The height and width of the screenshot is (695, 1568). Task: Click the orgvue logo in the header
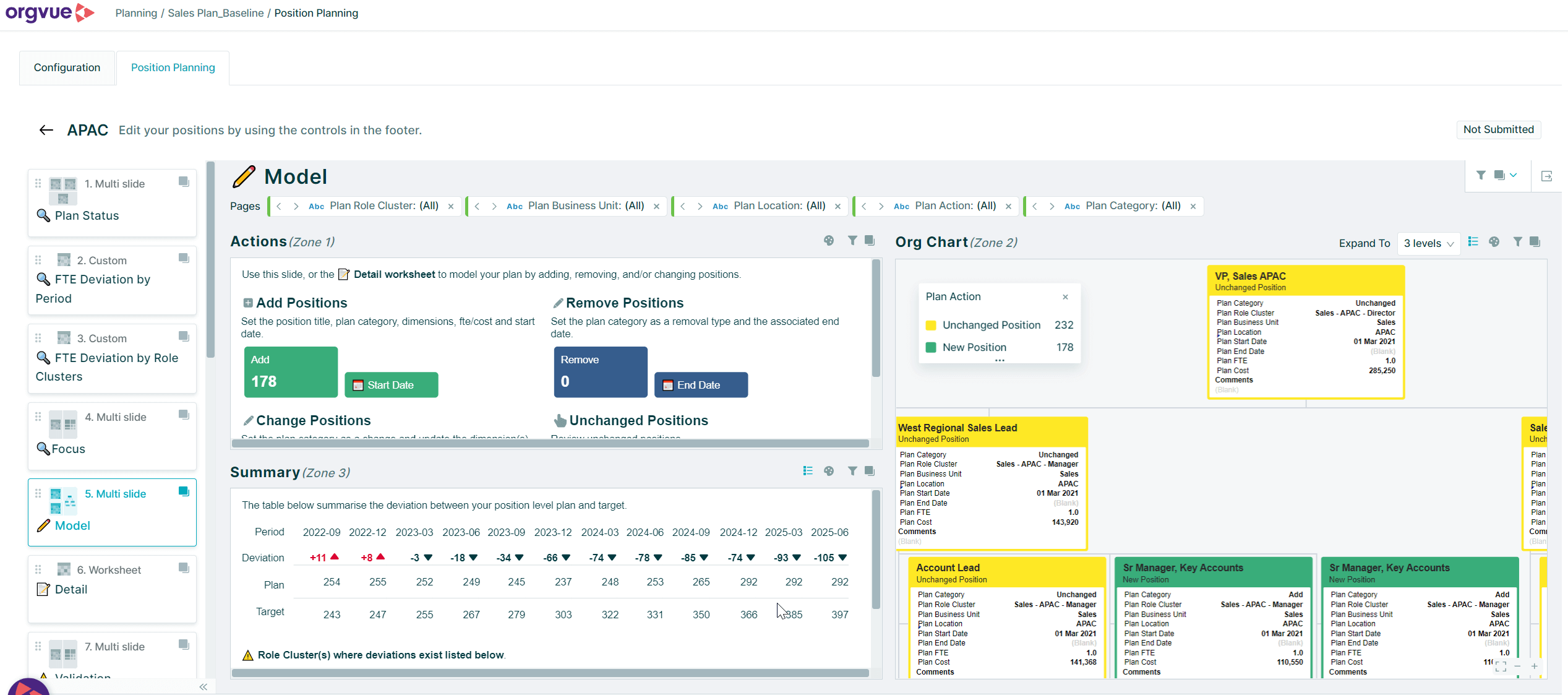point(49,13)
